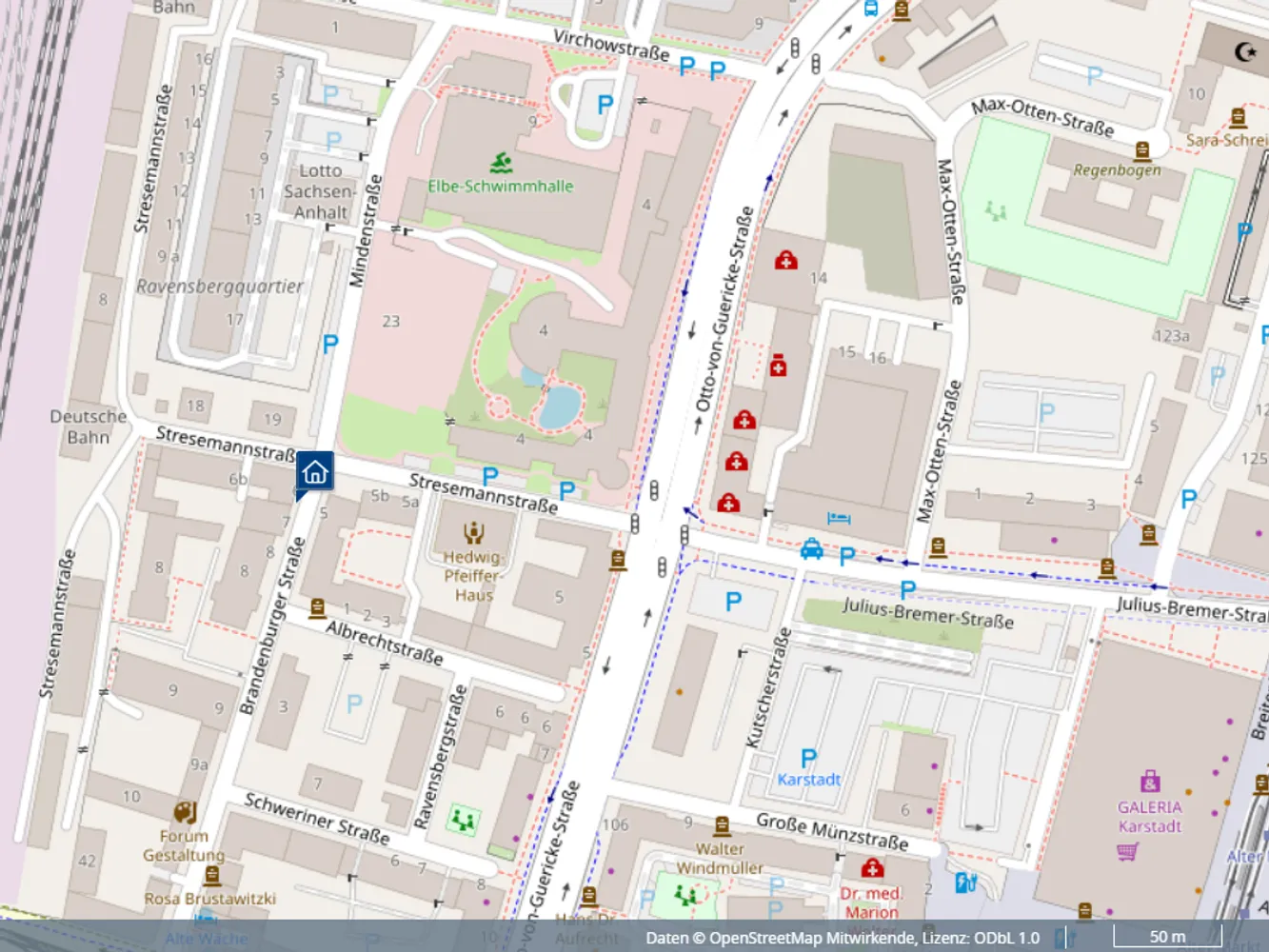Click the Karstadt parking P icon
This screenshot has width=1269, height=952.
pyautogui.click(x=808, y=758)
